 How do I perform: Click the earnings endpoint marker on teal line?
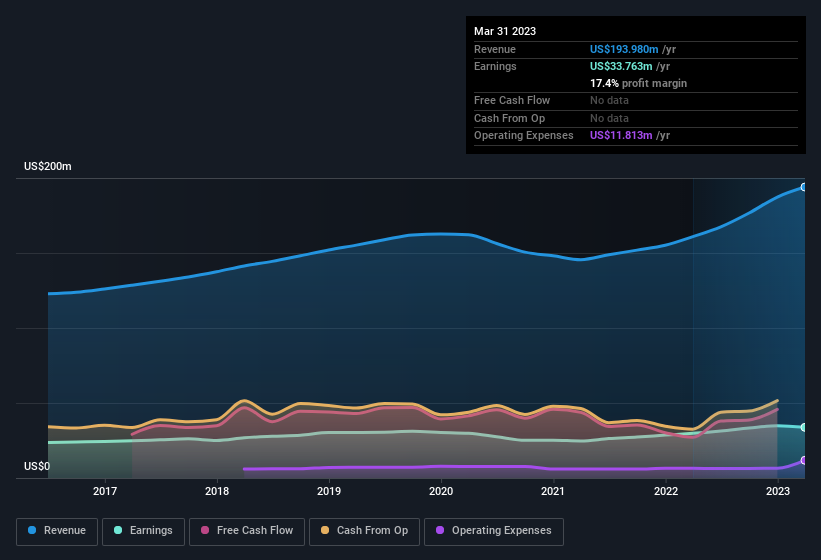pyautogui.click(x=804, y=427)
